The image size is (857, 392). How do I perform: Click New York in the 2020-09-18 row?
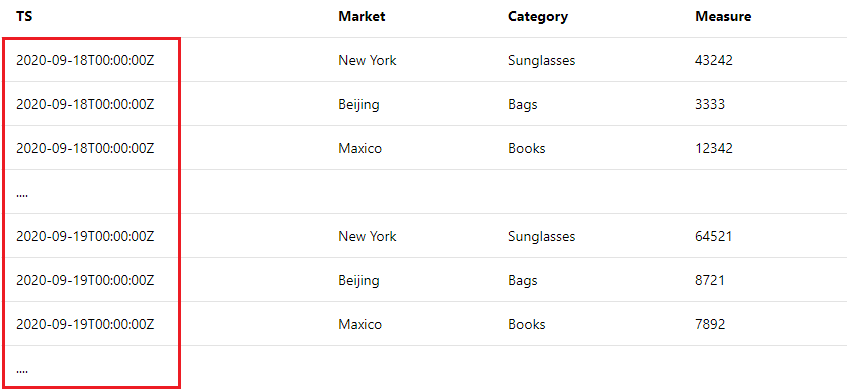pos(367,60)
